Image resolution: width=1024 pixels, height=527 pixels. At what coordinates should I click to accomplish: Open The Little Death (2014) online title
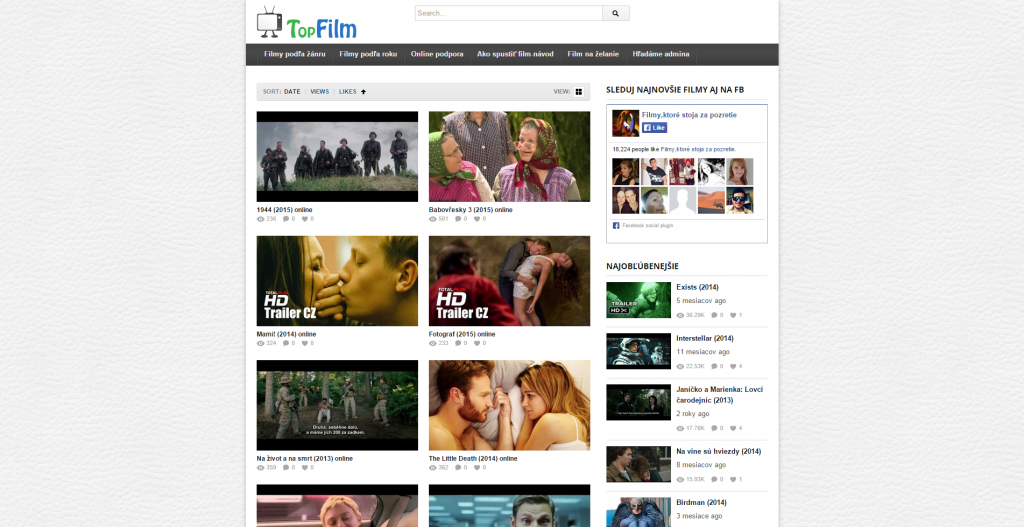click(473, 458)
